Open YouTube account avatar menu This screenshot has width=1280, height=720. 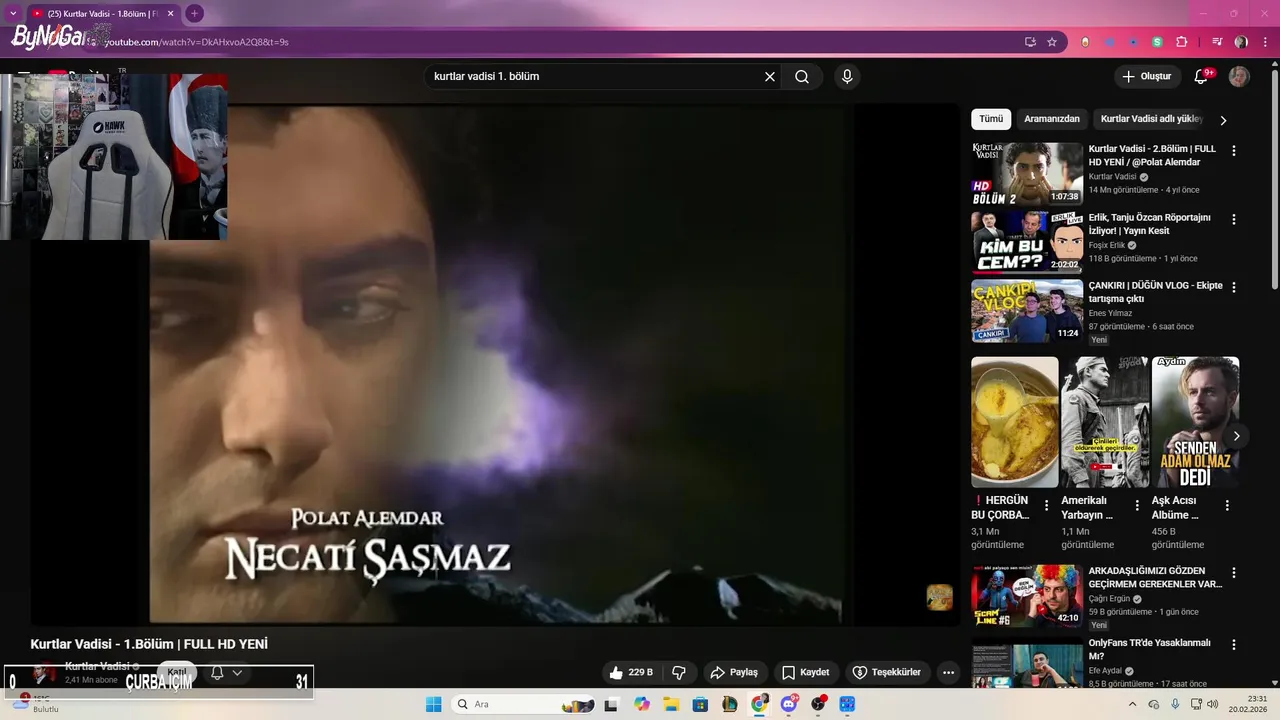pyautogui.click(x=1239, y=77)
